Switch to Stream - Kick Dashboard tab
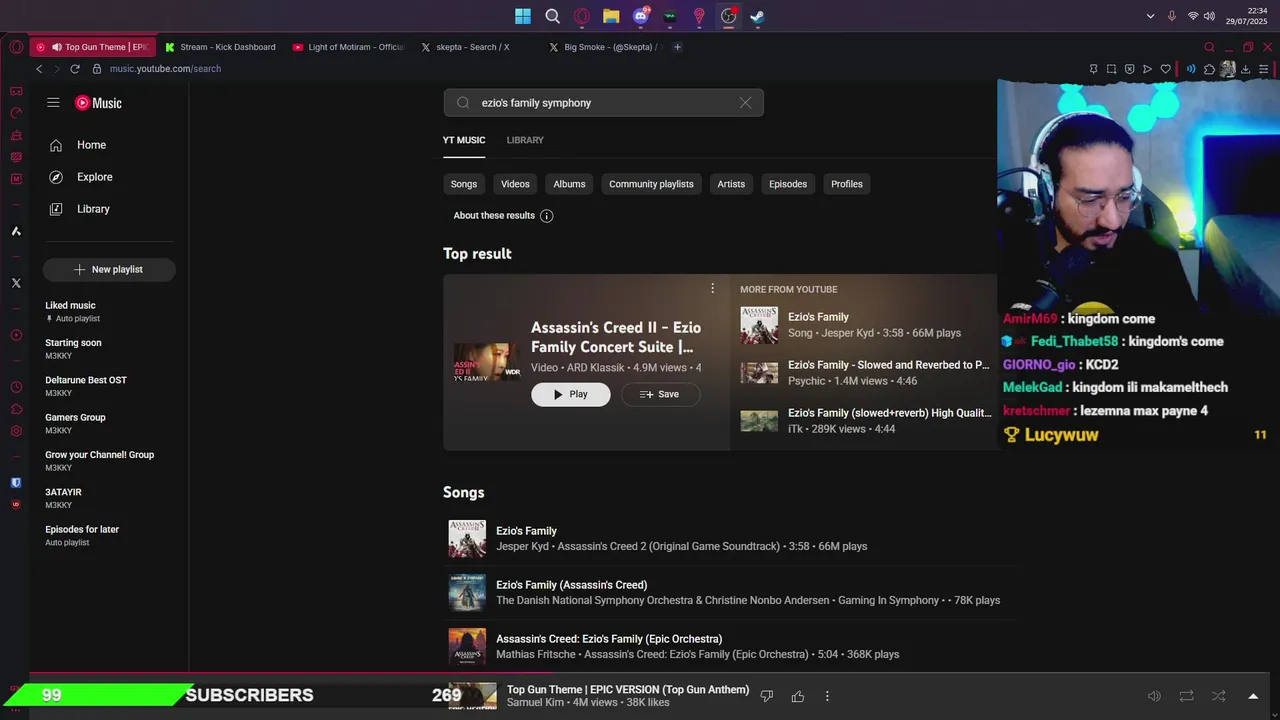 (x=221, y=47)
